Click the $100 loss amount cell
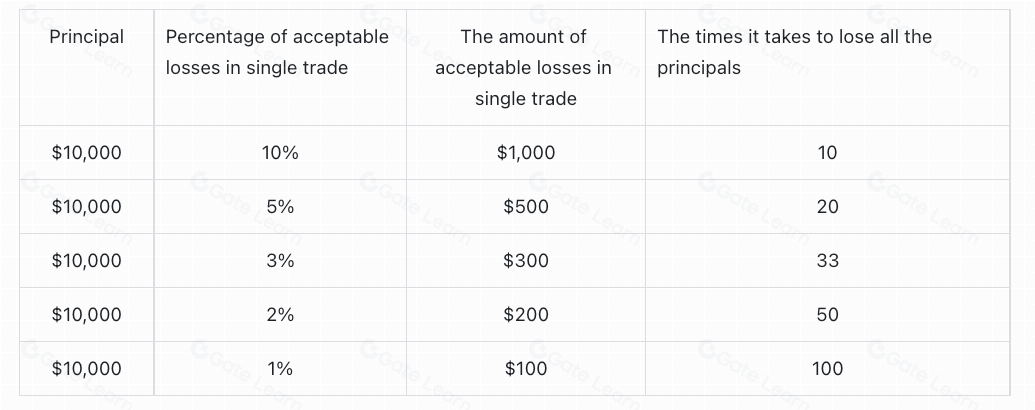1035x410 pixels. click(525, 369)
